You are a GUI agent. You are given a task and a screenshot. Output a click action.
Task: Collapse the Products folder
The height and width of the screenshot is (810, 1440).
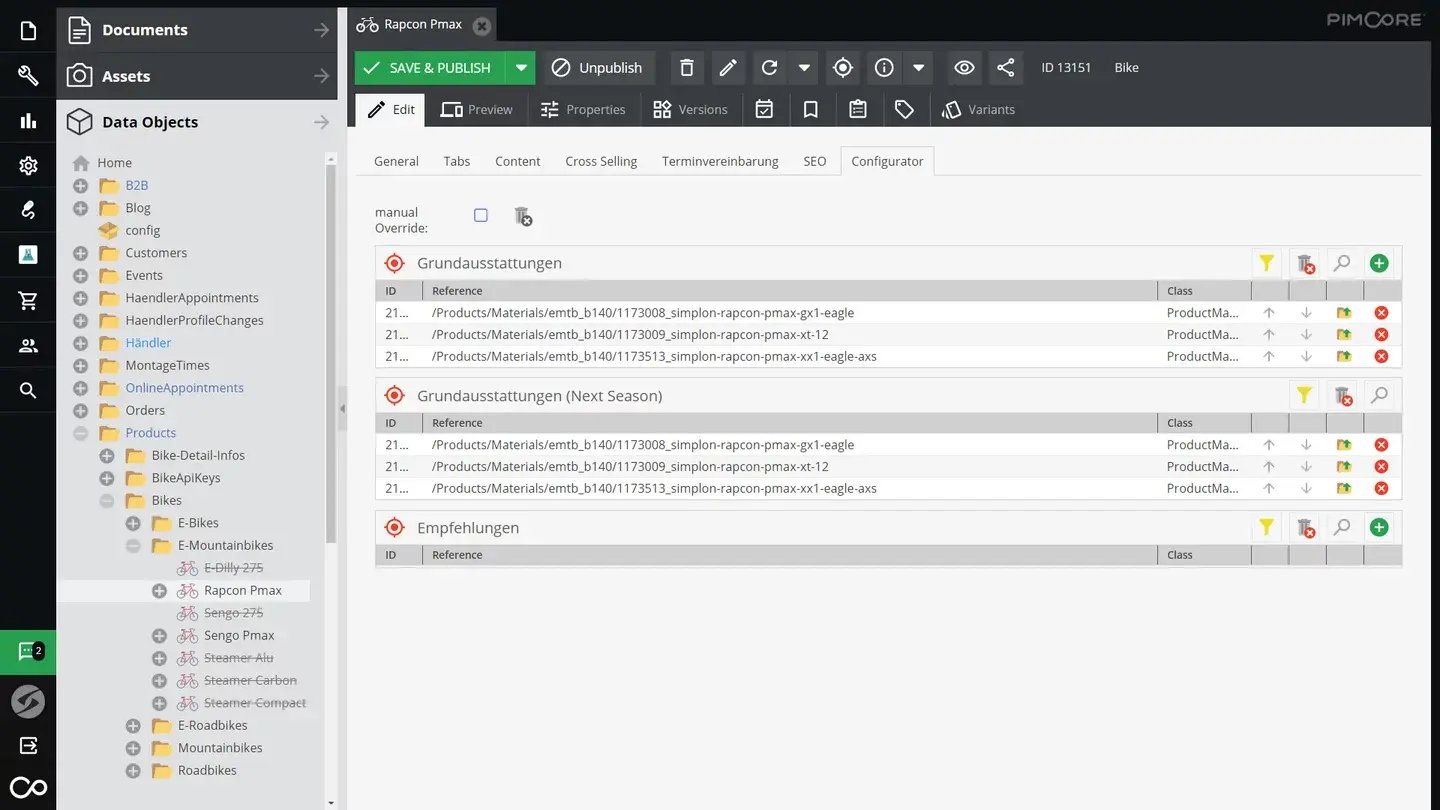click(81, 433)
